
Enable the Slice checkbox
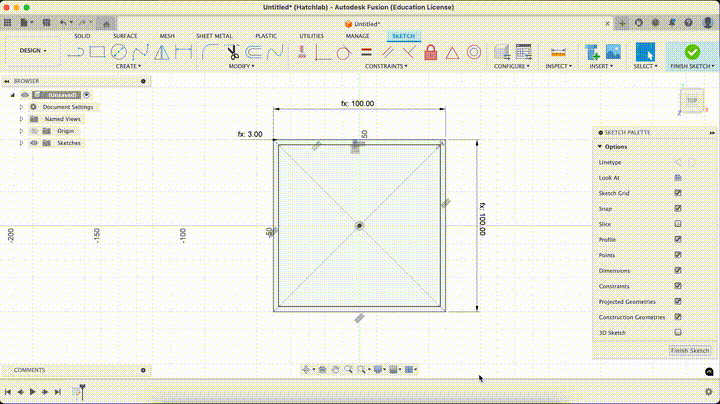pyautogui.click(x=678, y=224)
